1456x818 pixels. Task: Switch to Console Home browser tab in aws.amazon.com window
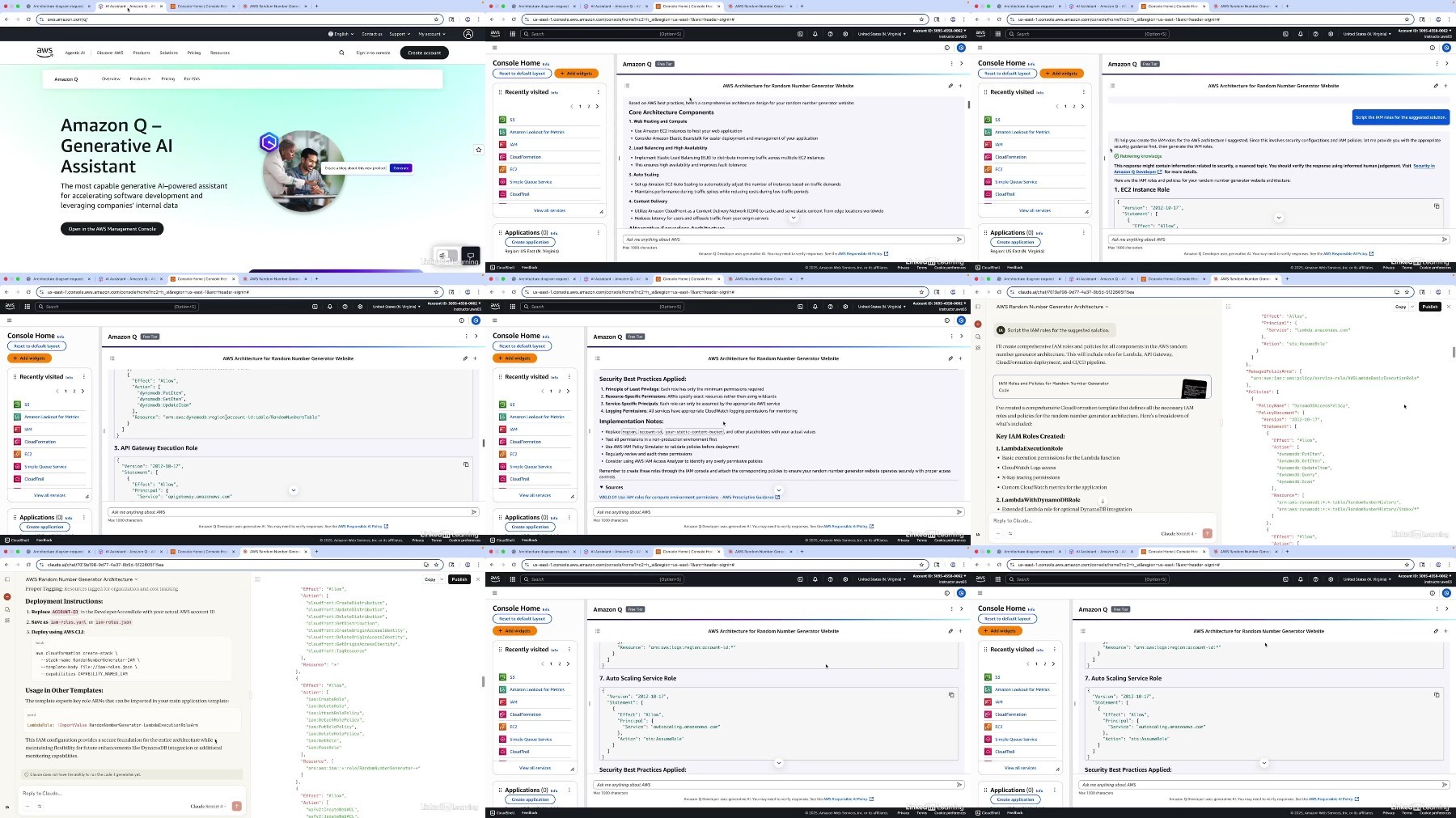(x=202, y=6)
